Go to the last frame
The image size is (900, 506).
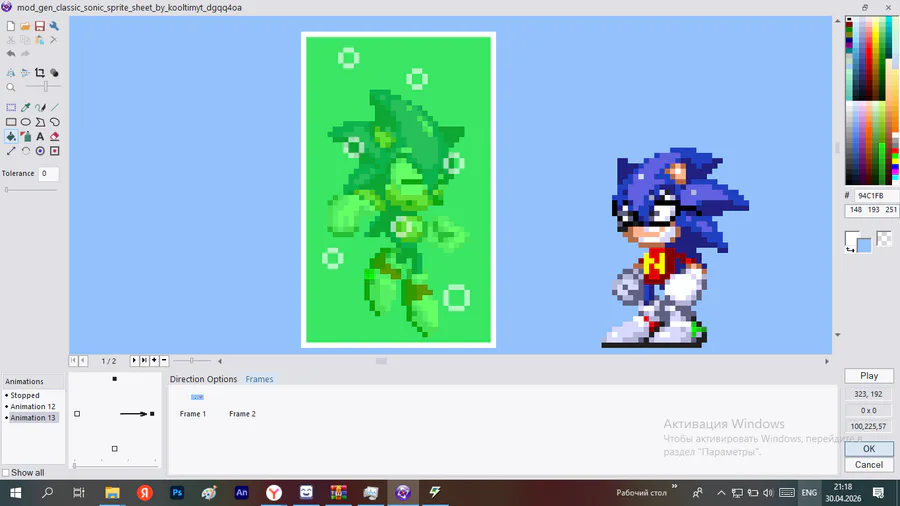(x=144, y=360)
